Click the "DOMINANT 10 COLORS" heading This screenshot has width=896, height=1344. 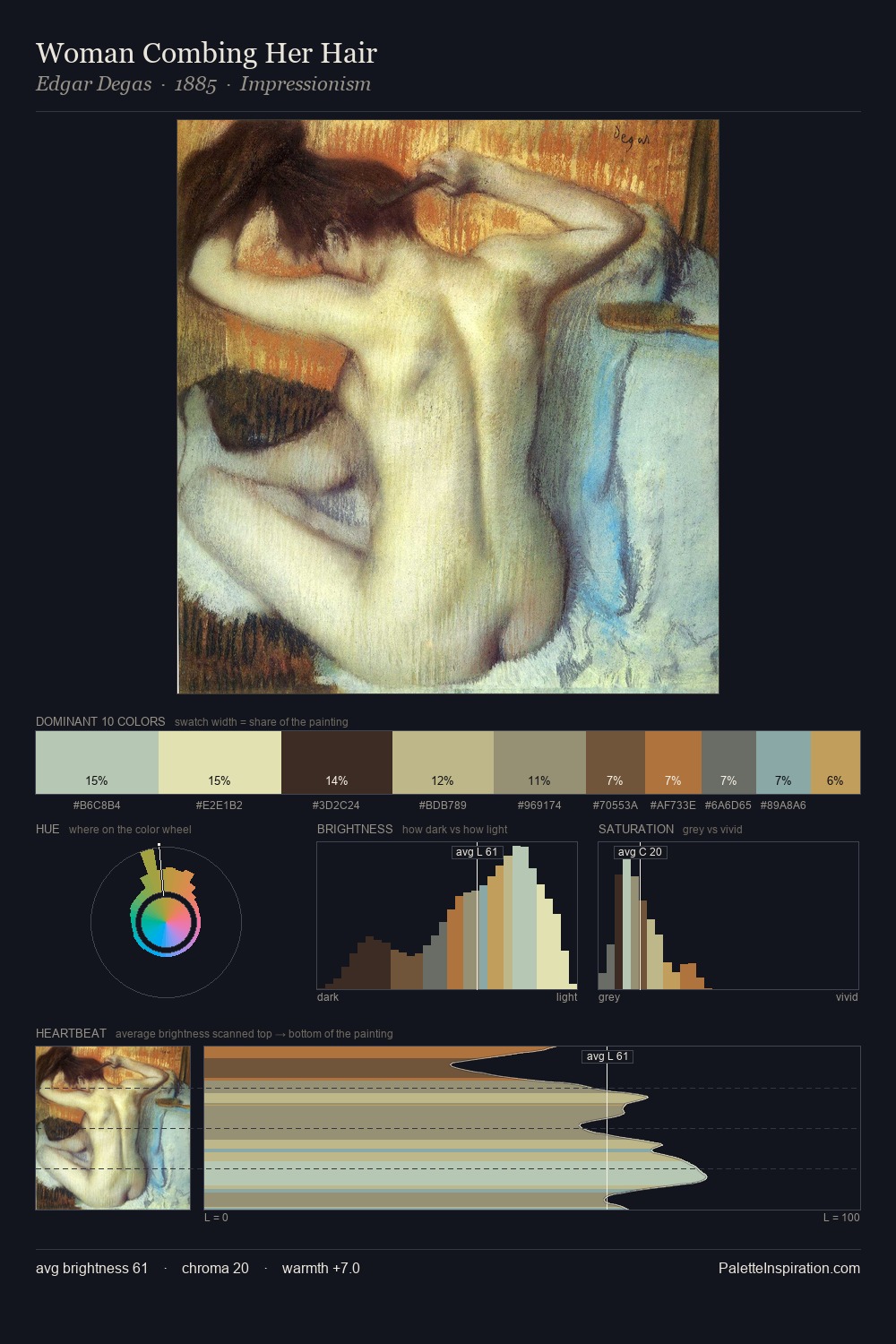(x=100, y=721)
